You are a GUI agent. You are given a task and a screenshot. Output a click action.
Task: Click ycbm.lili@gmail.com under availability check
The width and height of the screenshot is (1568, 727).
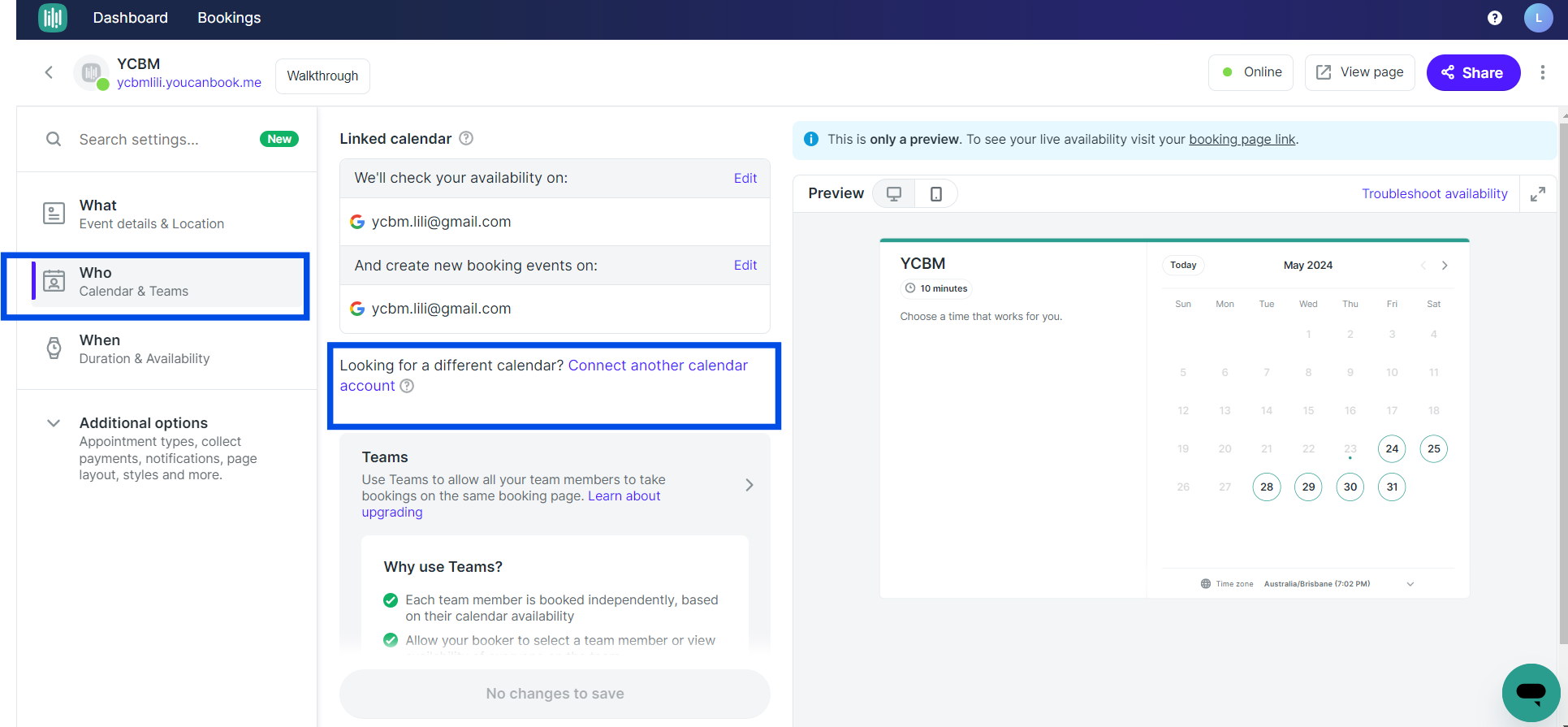[x=441, y=222]
